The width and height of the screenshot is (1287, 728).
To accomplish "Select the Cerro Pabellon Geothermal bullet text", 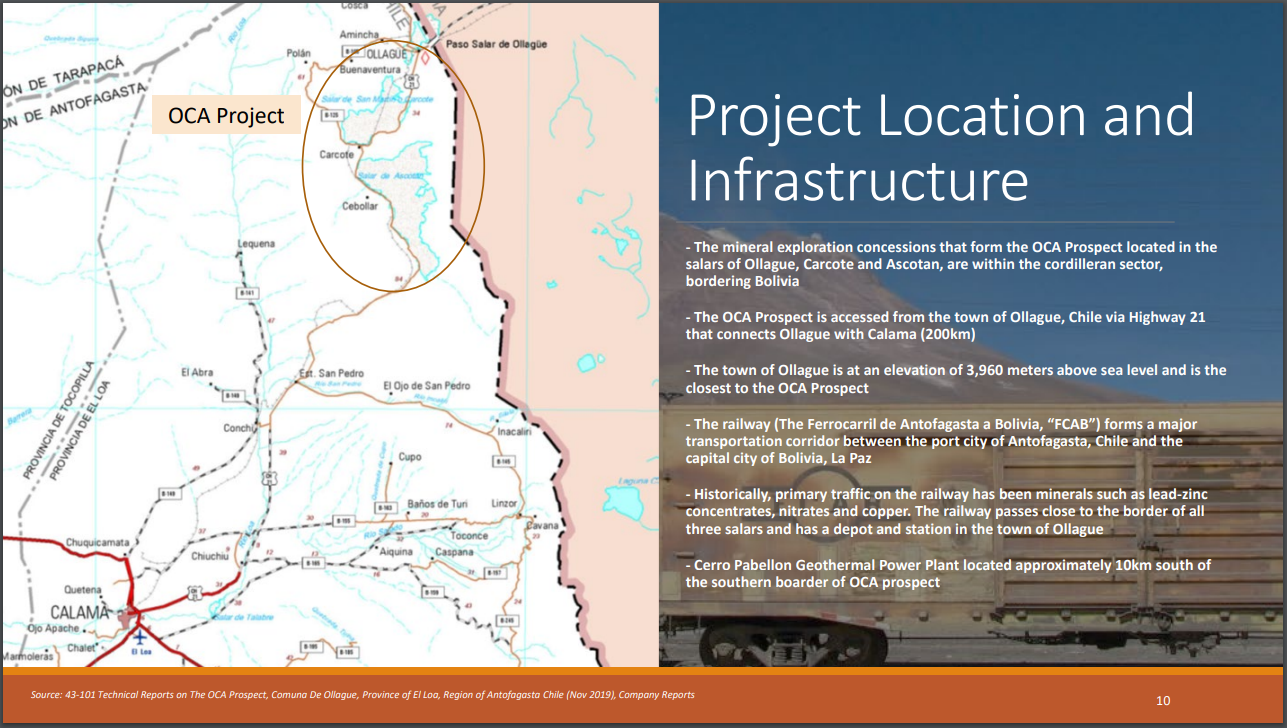I will click(948, 573).
